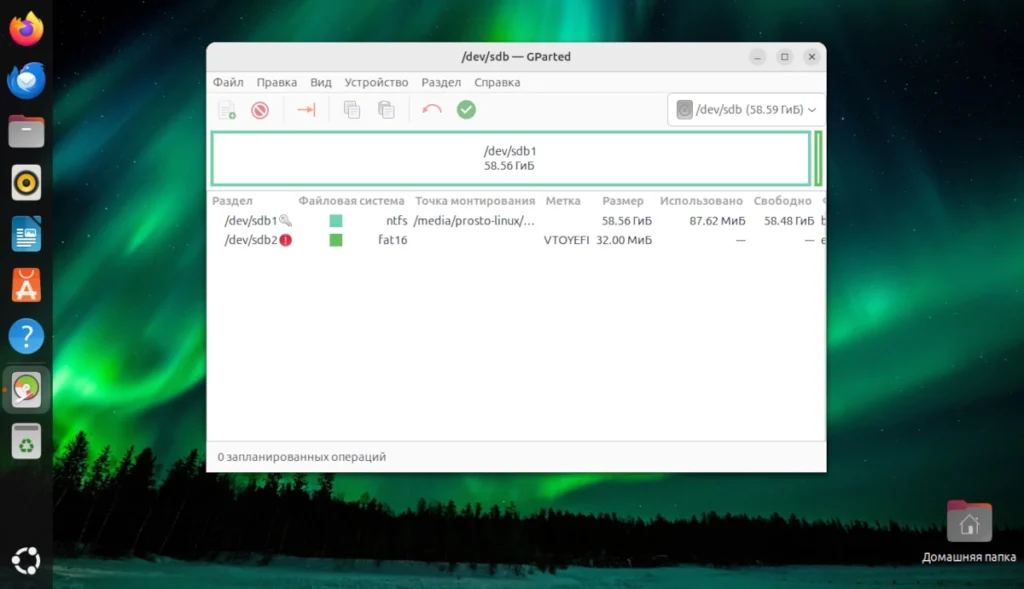Screen dimensions: 1024x589
Task: Click the Использовано column header
Action: pyautogui.click(x=701, y=201)
